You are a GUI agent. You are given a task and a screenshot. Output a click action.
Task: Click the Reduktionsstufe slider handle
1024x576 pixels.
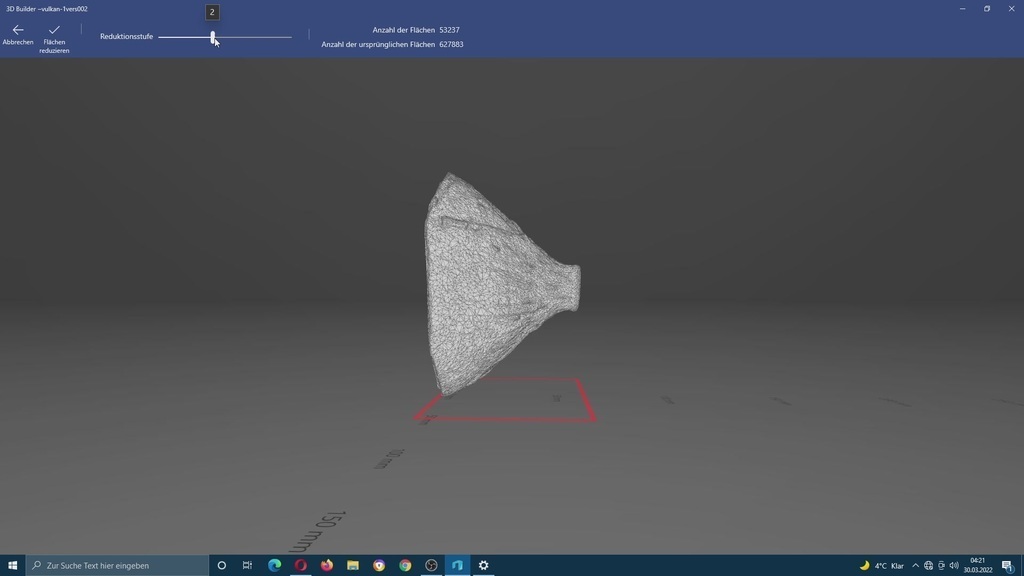pos(213,37)
